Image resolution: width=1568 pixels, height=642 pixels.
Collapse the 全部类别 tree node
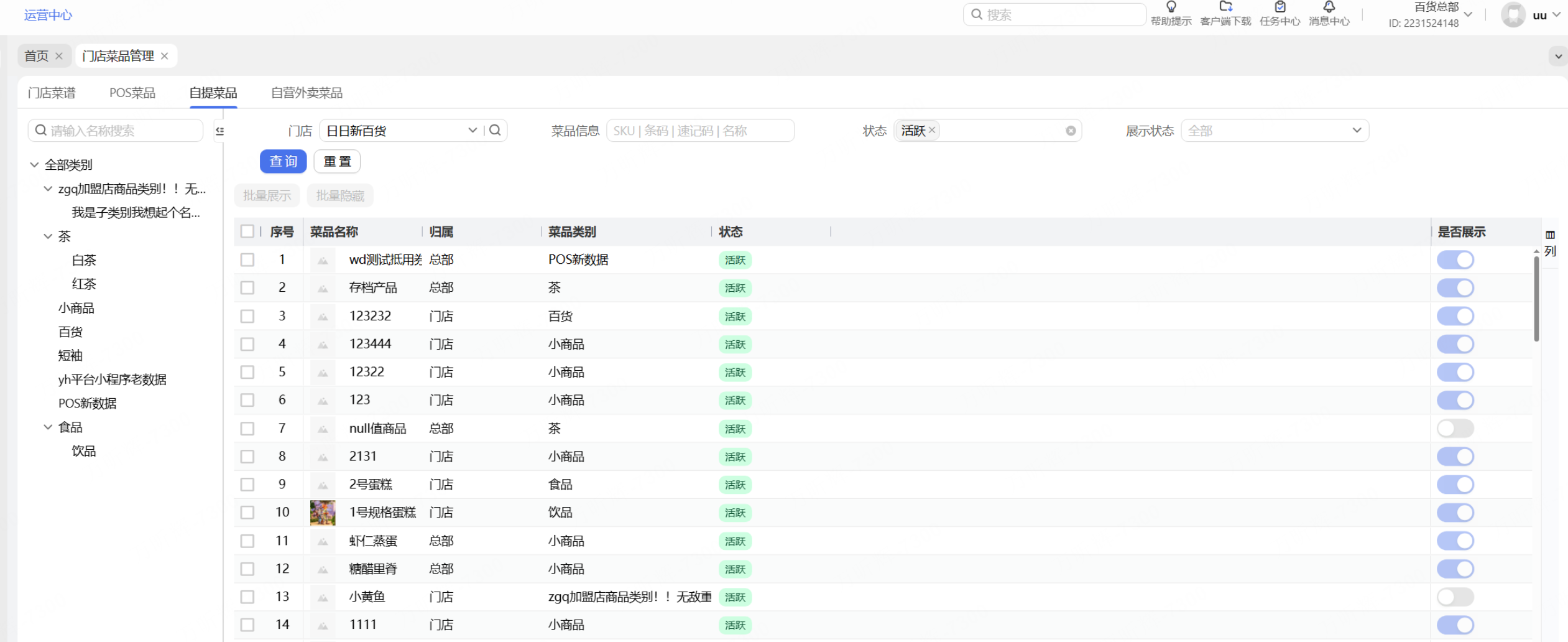(34, 165)
